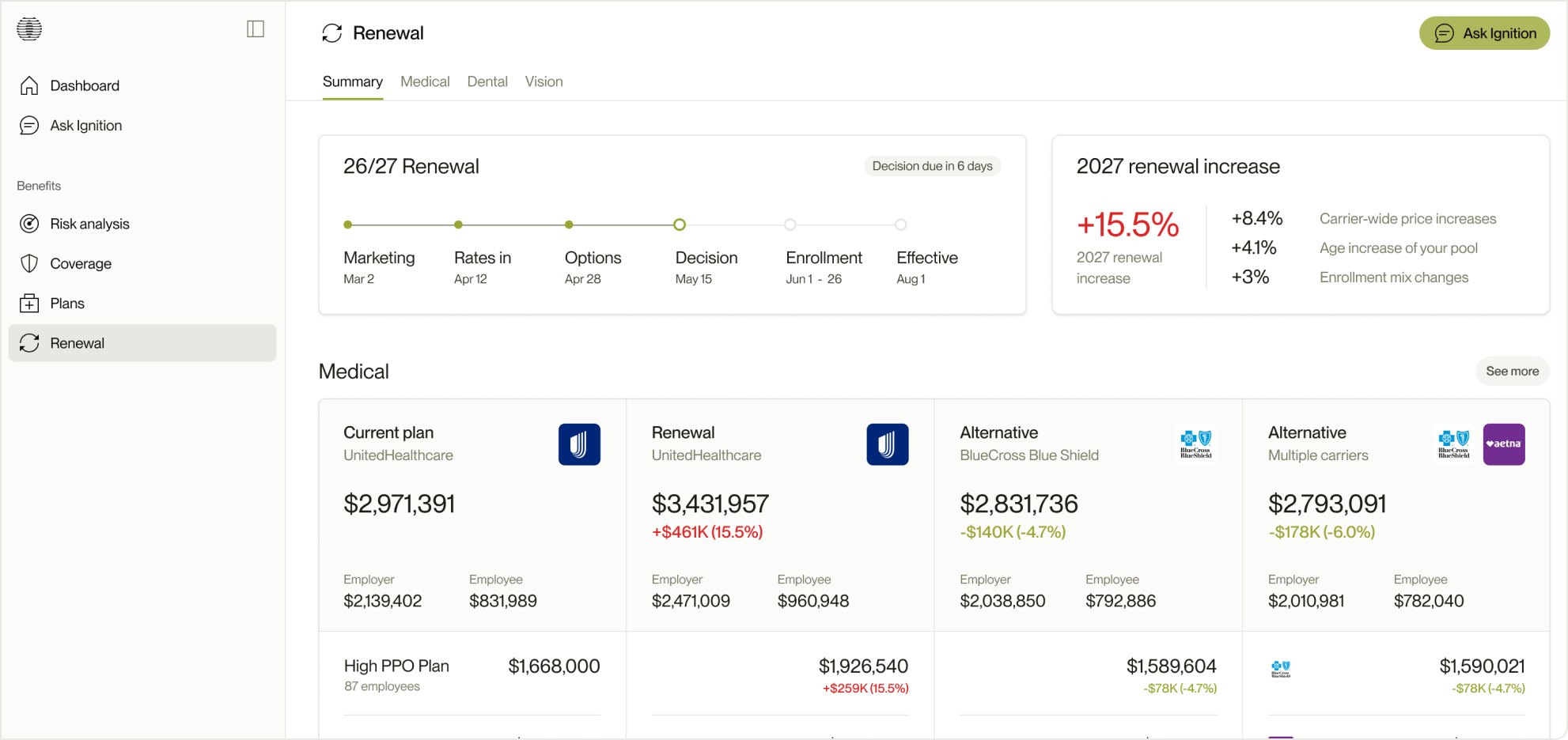
Task: Click the High PPO Plan row label
Action: tap(396, 666)
